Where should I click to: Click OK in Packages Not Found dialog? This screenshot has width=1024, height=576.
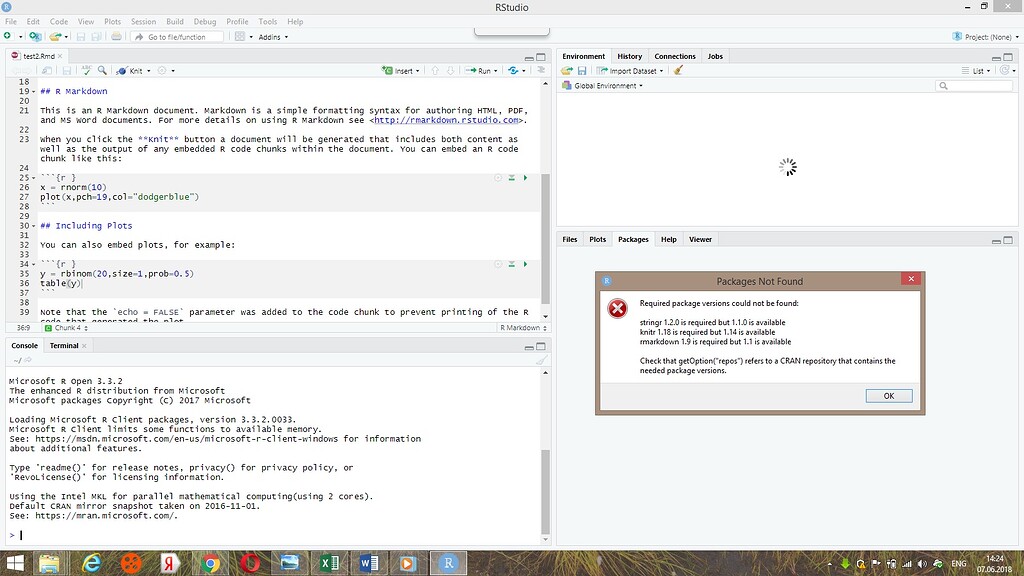888,395
